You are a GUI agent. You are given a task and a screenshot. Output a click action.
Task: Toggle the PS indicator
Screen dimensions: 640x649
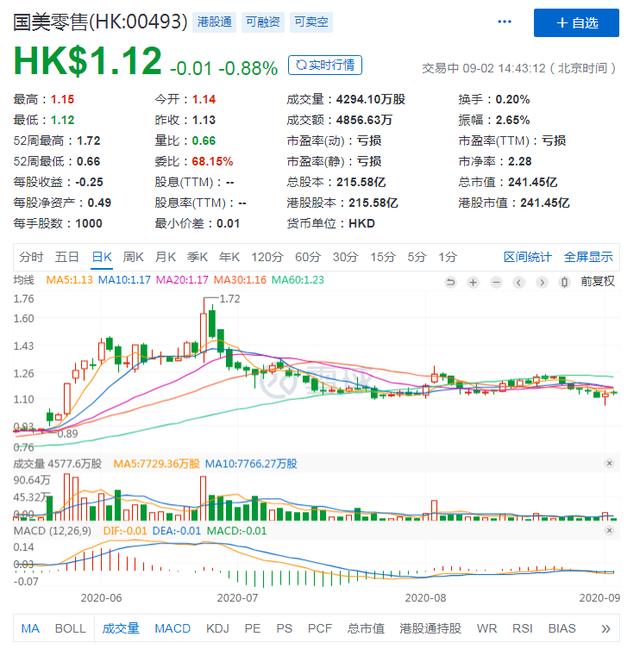[x=284, y=629]
